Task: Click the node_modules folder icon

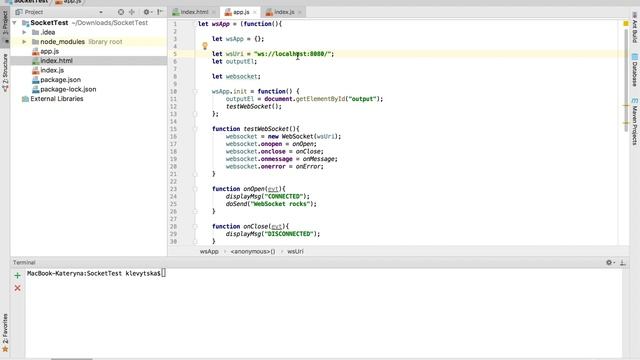Action: coord(36,42)
